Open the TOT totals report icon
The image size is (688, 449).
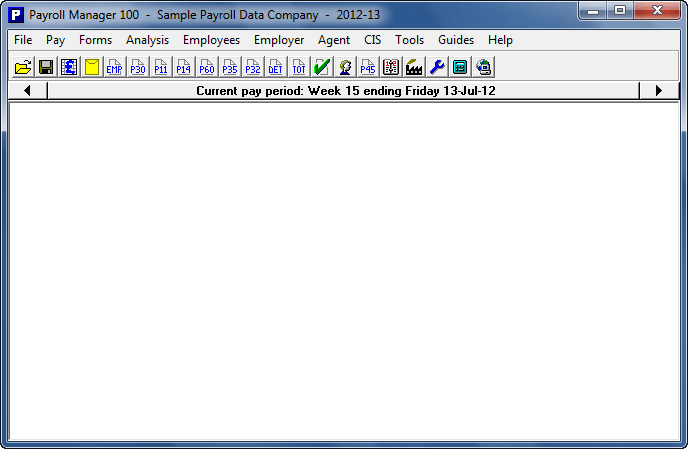click(x=299, y=67)
